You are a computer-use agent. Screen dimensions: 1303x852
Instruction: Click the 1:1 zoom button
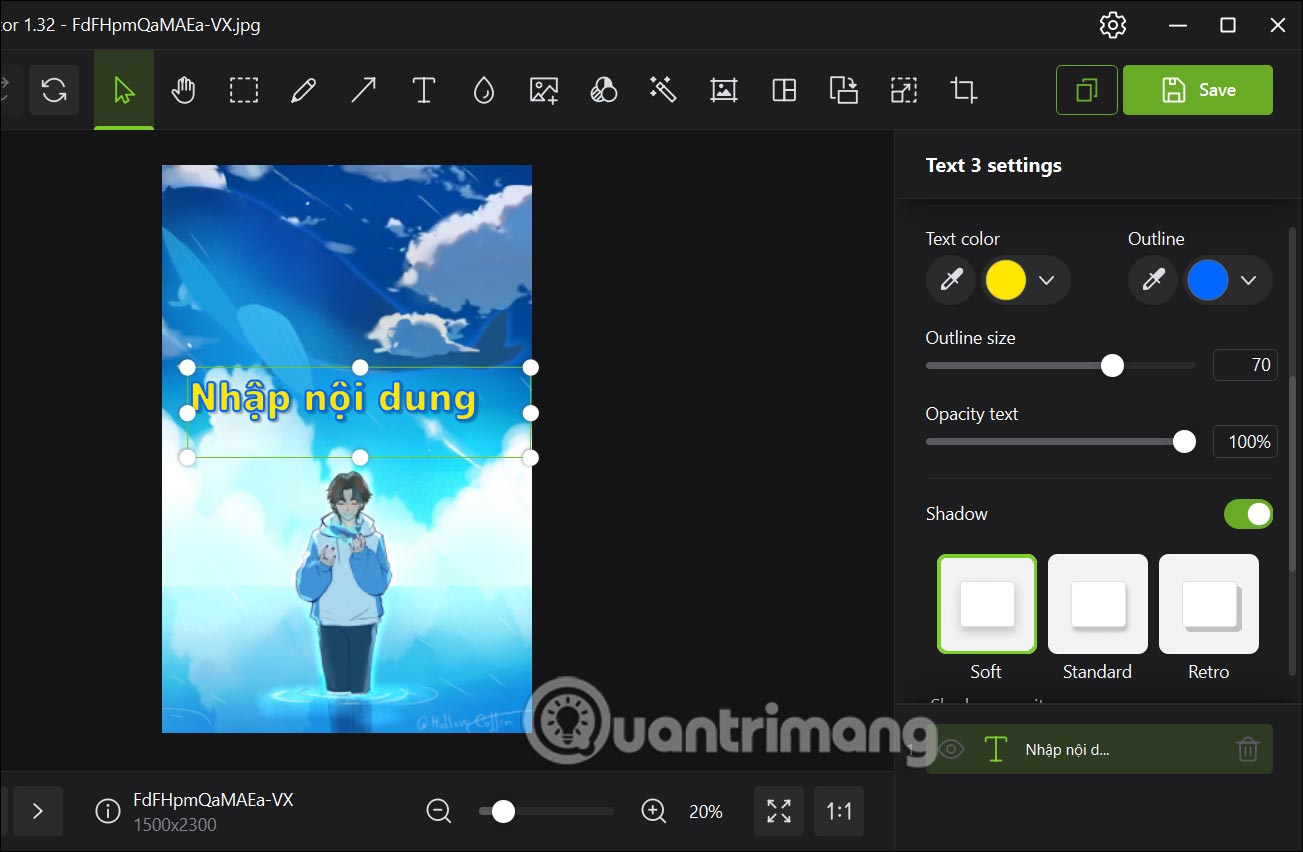tap(838, 811)
